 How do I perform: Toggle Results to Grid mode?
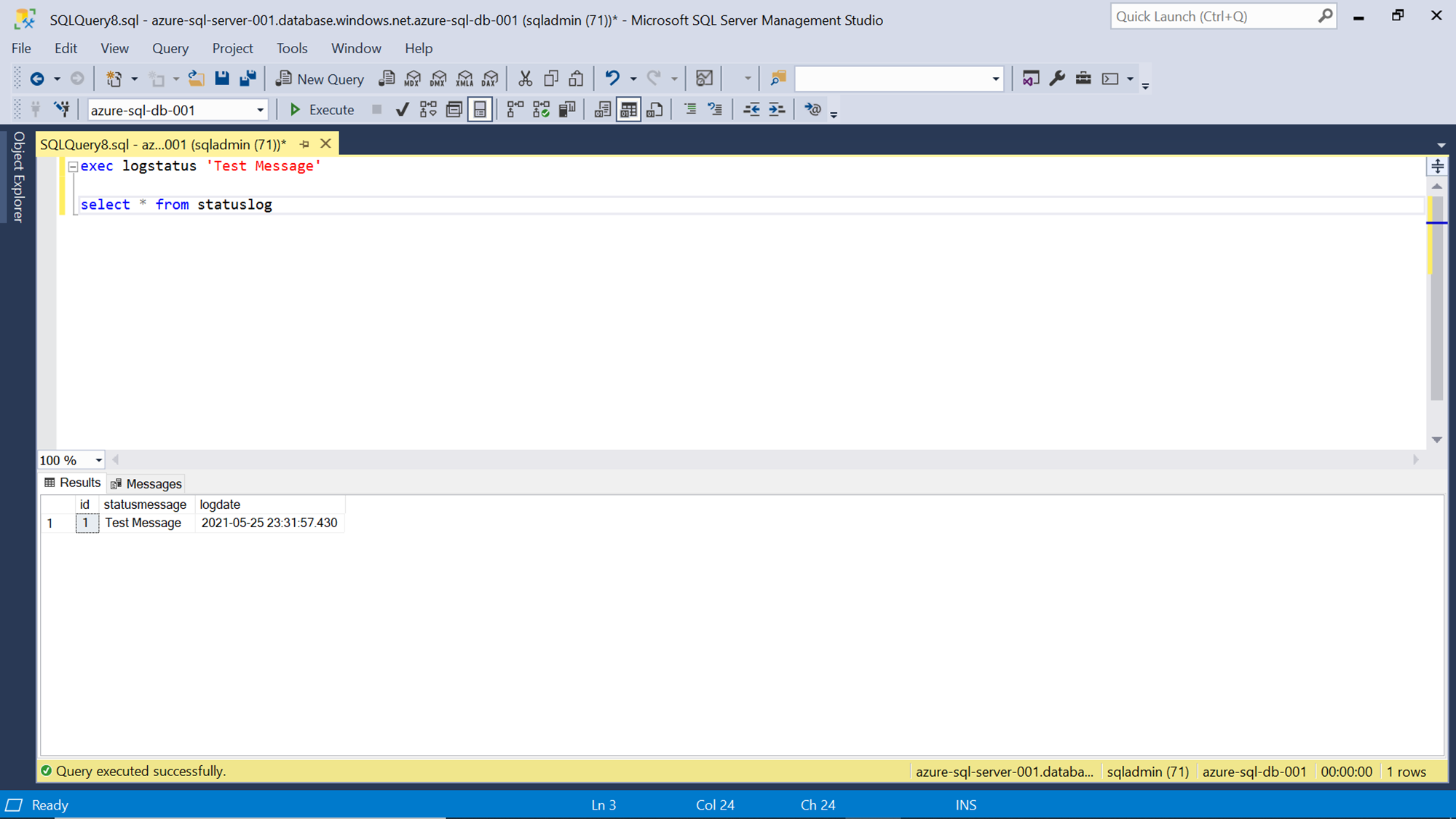628,110
